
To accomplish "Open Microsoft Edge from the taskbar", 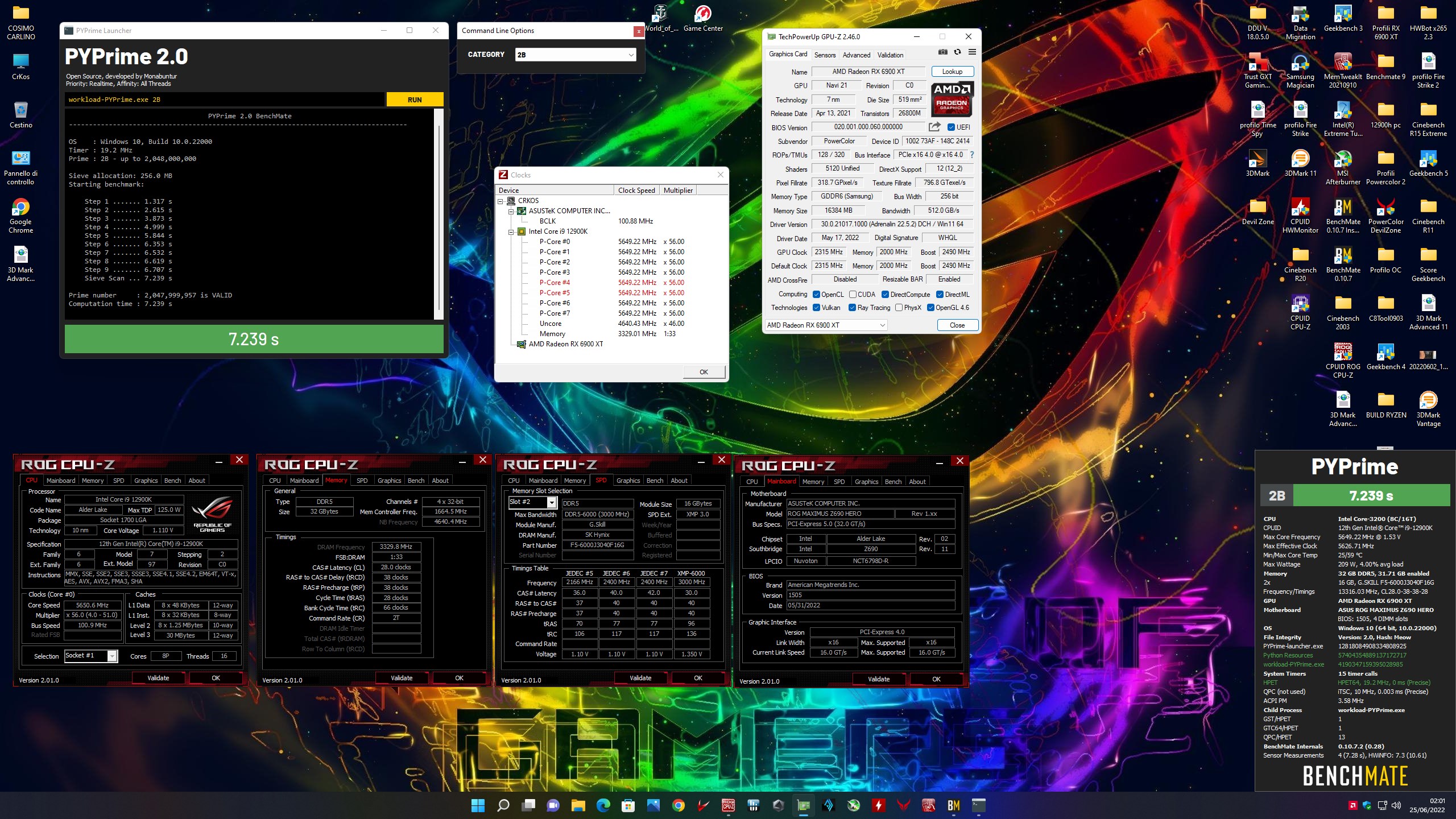I will (603, 805).
